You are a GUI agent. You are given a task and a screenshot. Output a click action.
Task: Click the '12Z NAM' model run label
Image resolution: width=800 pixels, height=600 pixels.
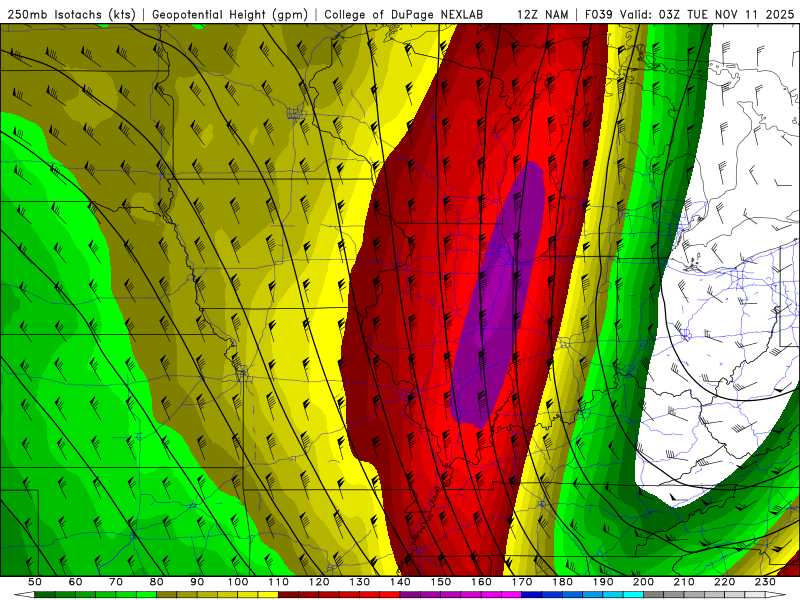pyautogui.click(x=542, y=15)
